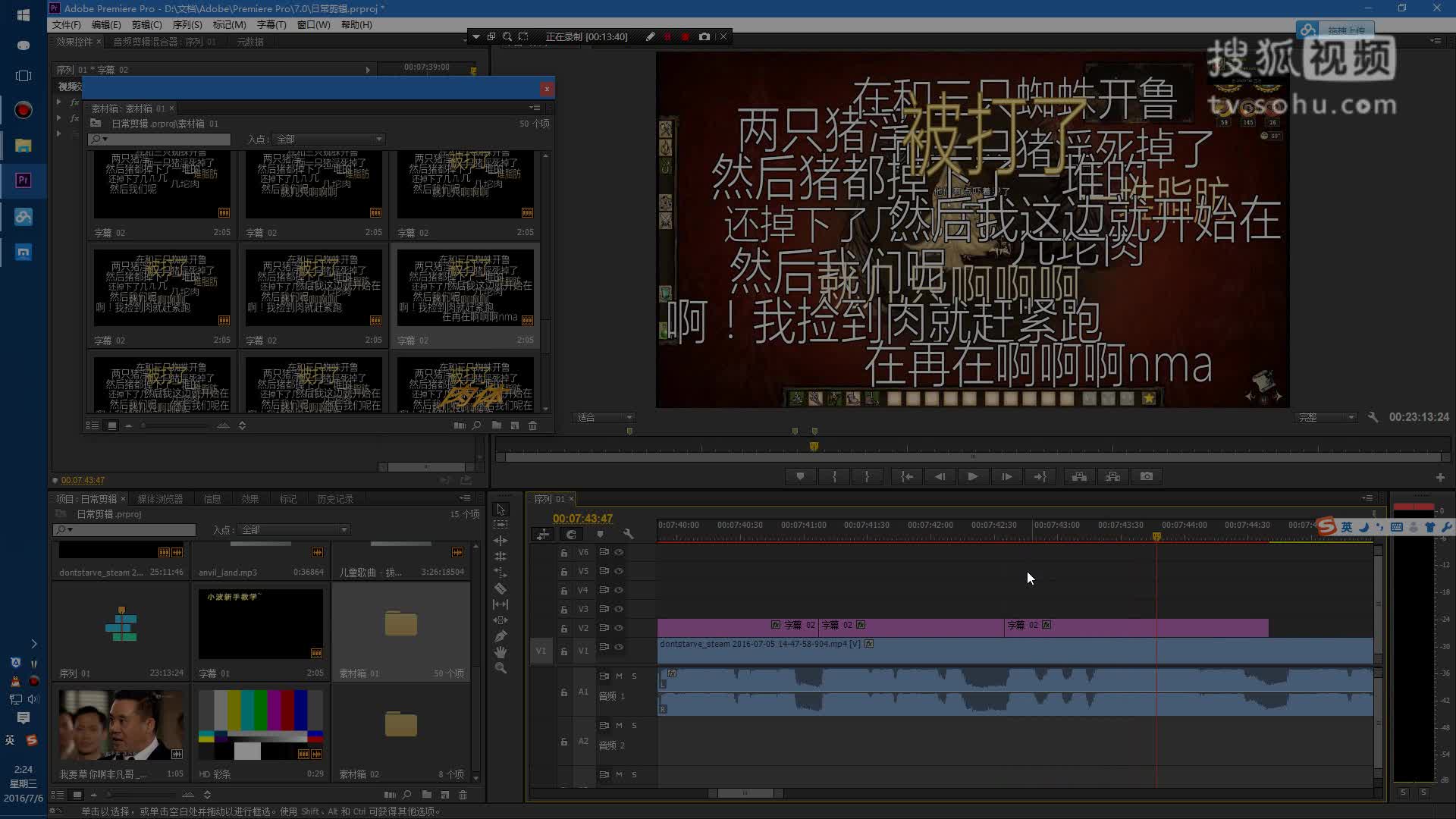This screenshot has height=819, width=1456.
Task: Mute the A1 audio track
Action: 619,676
